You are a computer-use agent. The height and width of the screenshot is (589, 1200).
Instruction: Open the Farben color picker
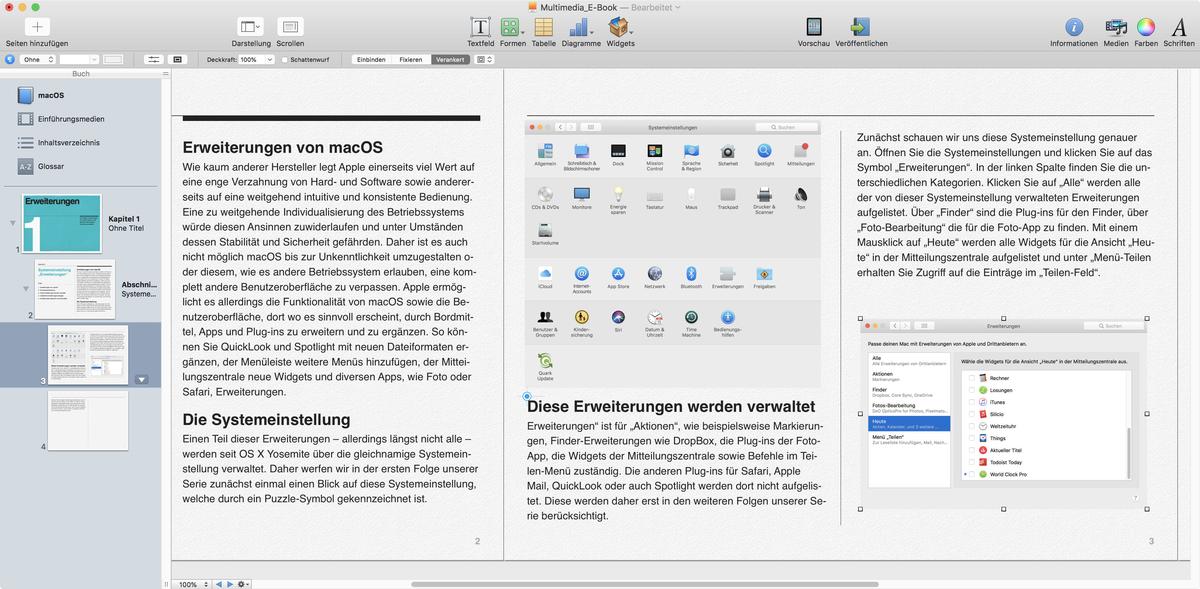(x=1146, y=27)
